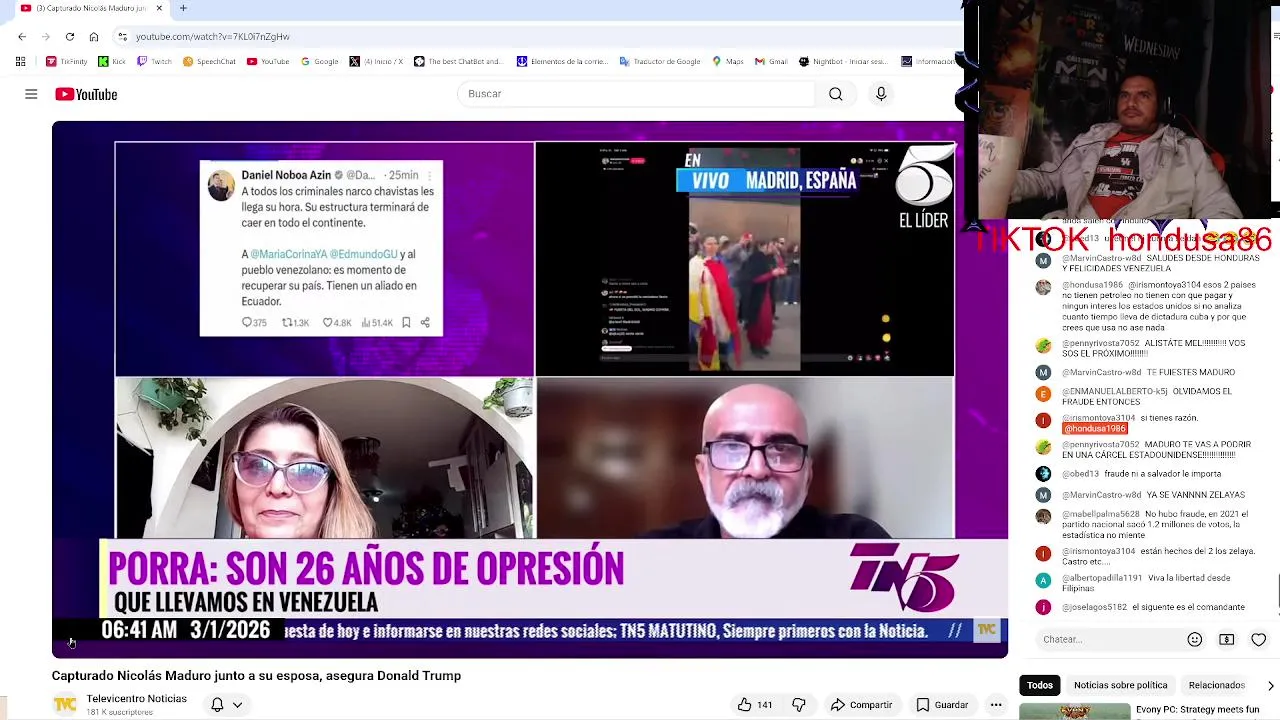Start voice search with the microphone
1280x720 pixels.
point(881,94)
